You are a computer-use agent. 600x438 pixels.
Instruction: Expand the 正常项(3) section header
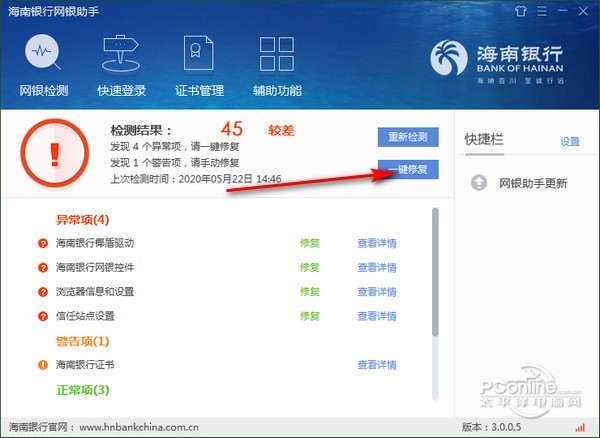[x=83, y=390]
